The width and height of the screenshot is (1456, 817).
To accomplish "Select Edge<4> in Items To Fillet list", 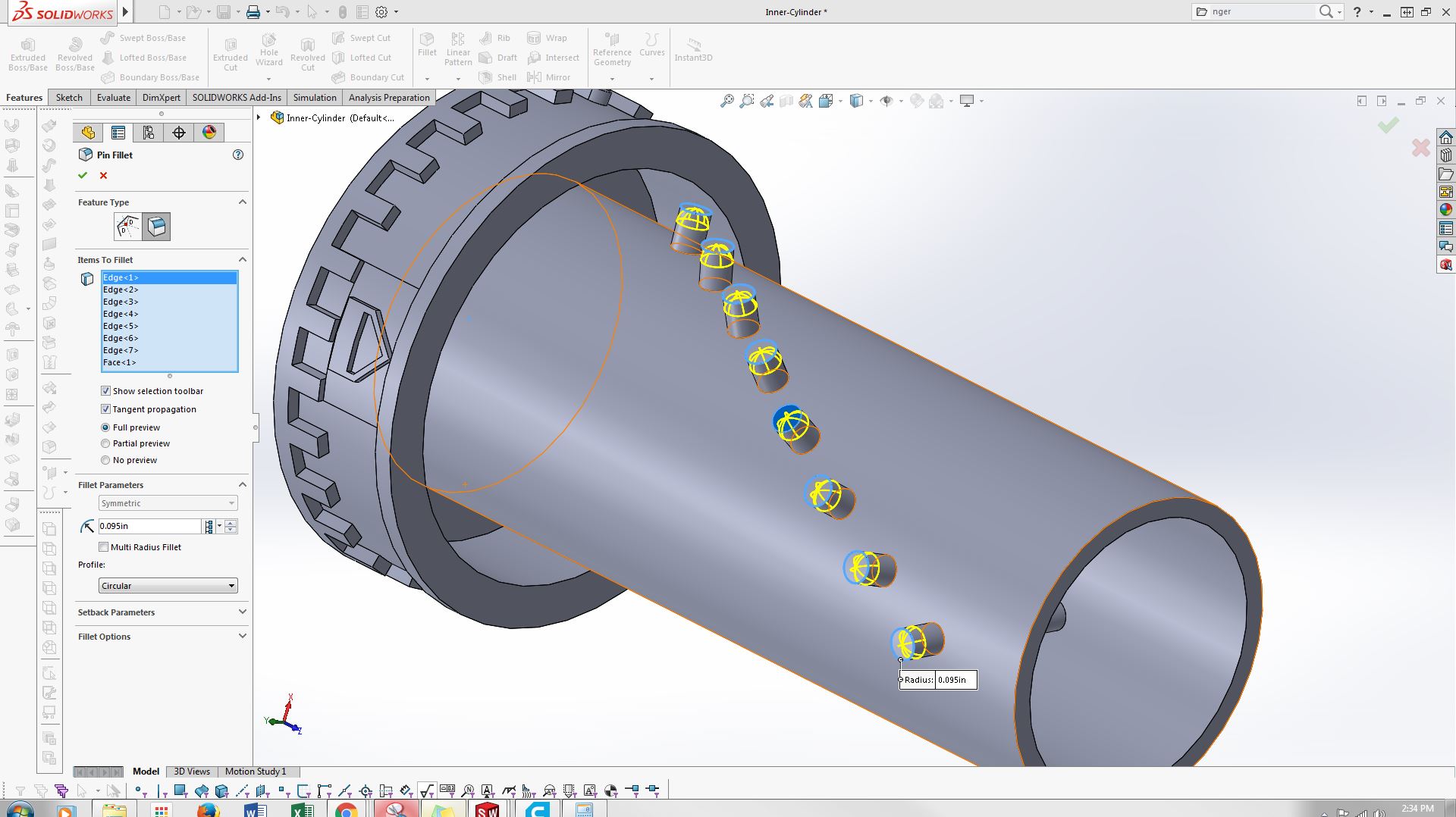I will point(169,314).
